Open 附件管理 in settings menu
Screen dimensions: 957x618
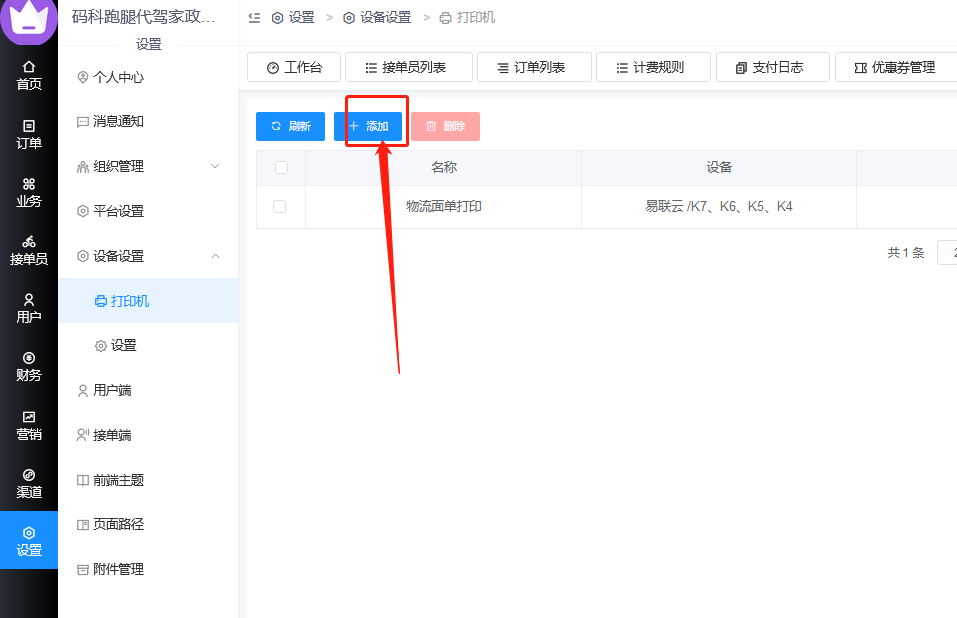[148, 569]
